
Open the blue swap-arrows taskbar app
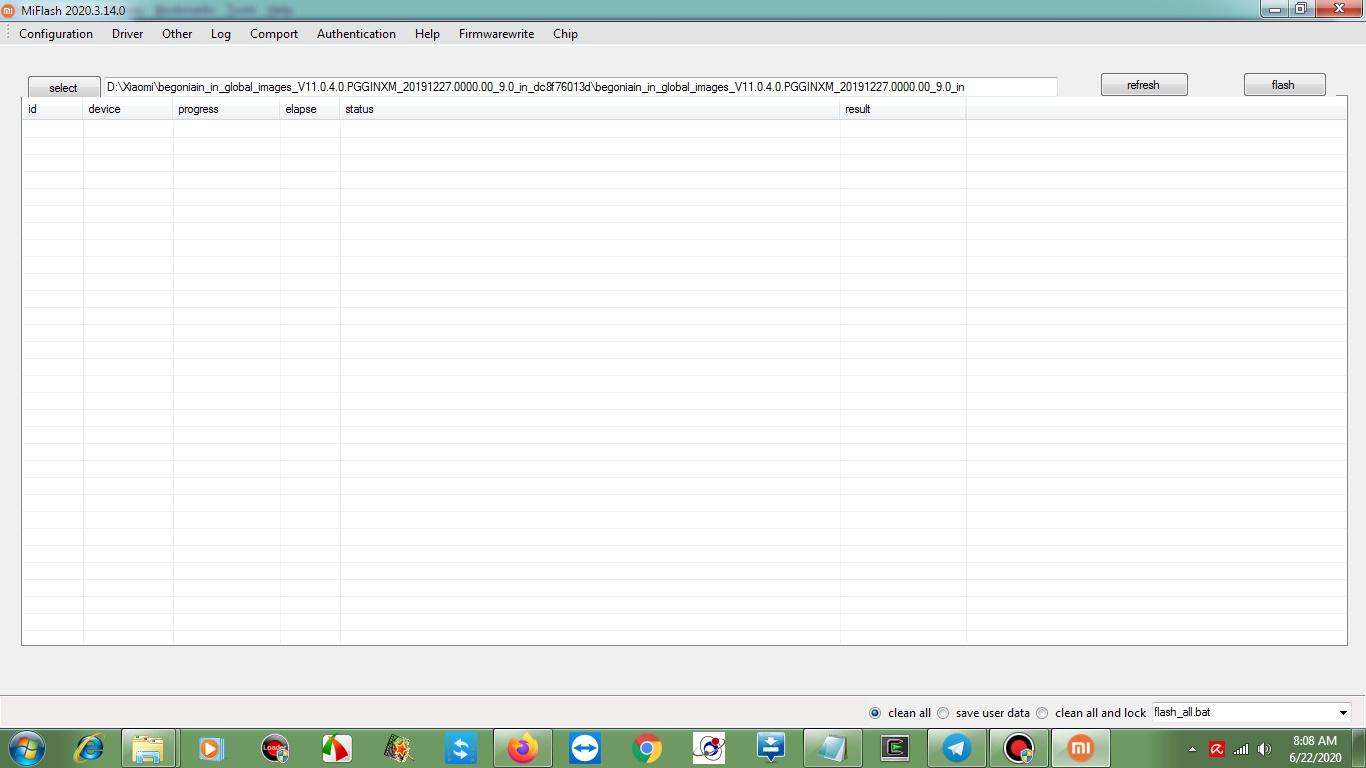pos(460,748)
